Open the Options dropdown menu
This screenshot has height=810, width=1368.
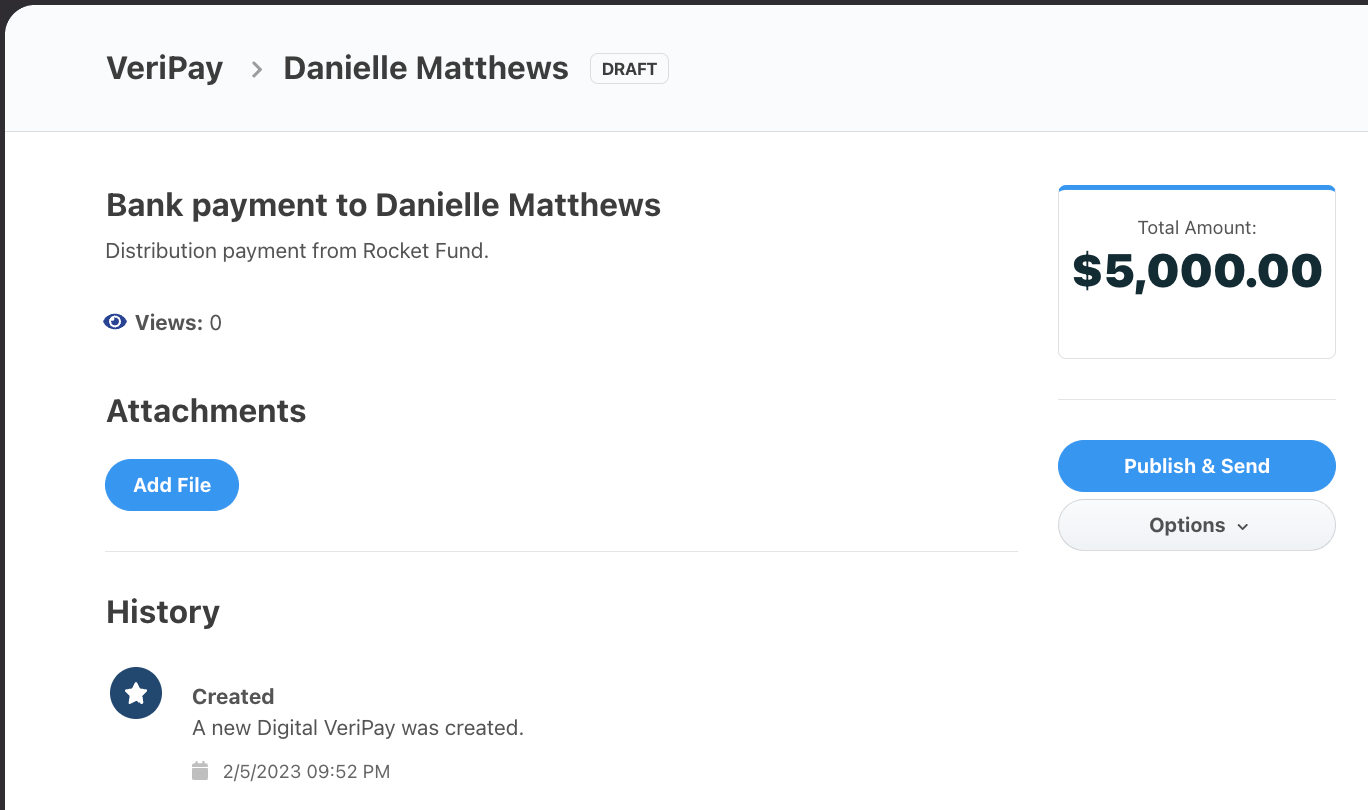pyautogui.click(x=1196, y=524)
